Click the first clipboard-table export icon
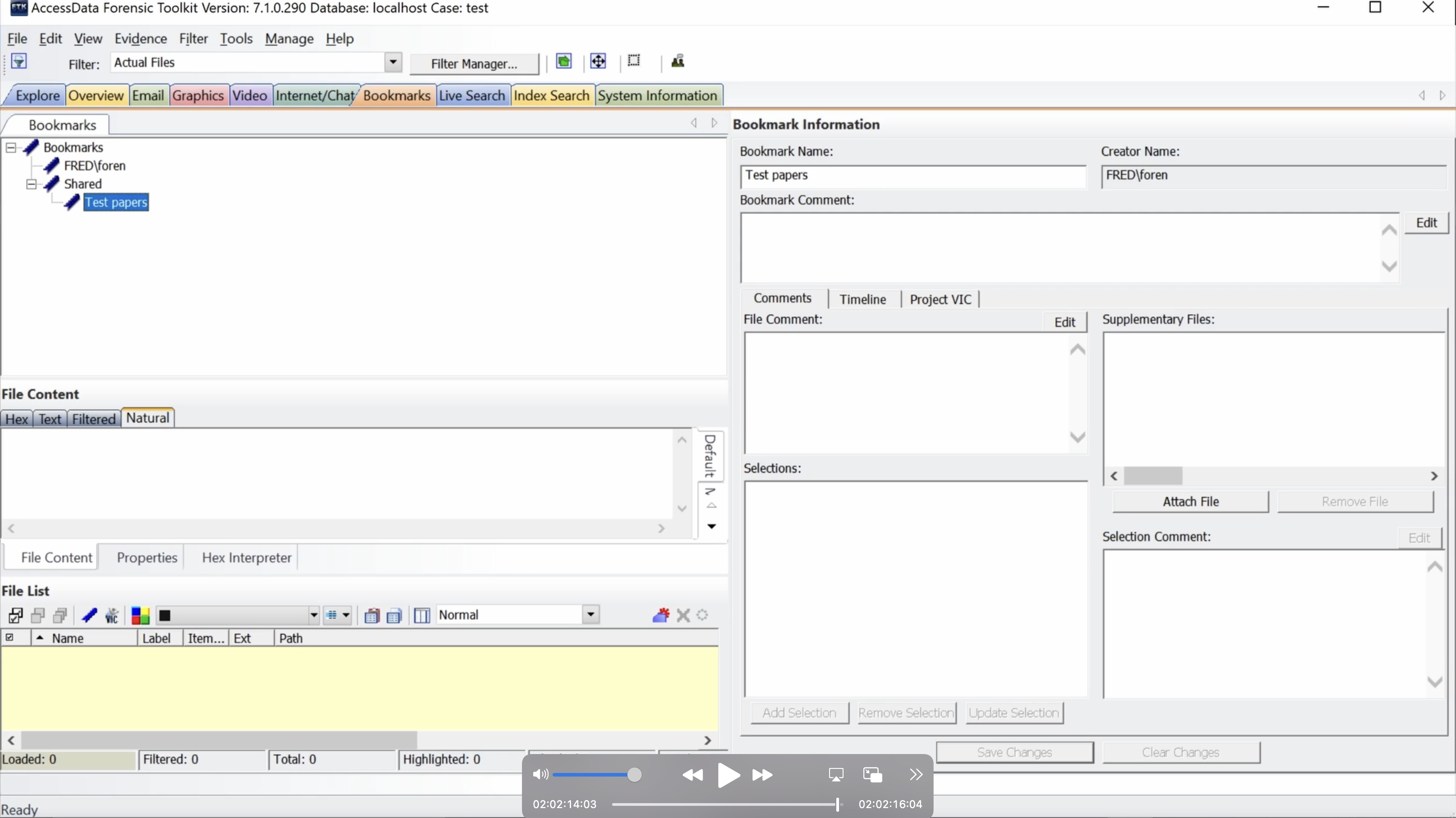1456x818 pixels. (372, 615)
